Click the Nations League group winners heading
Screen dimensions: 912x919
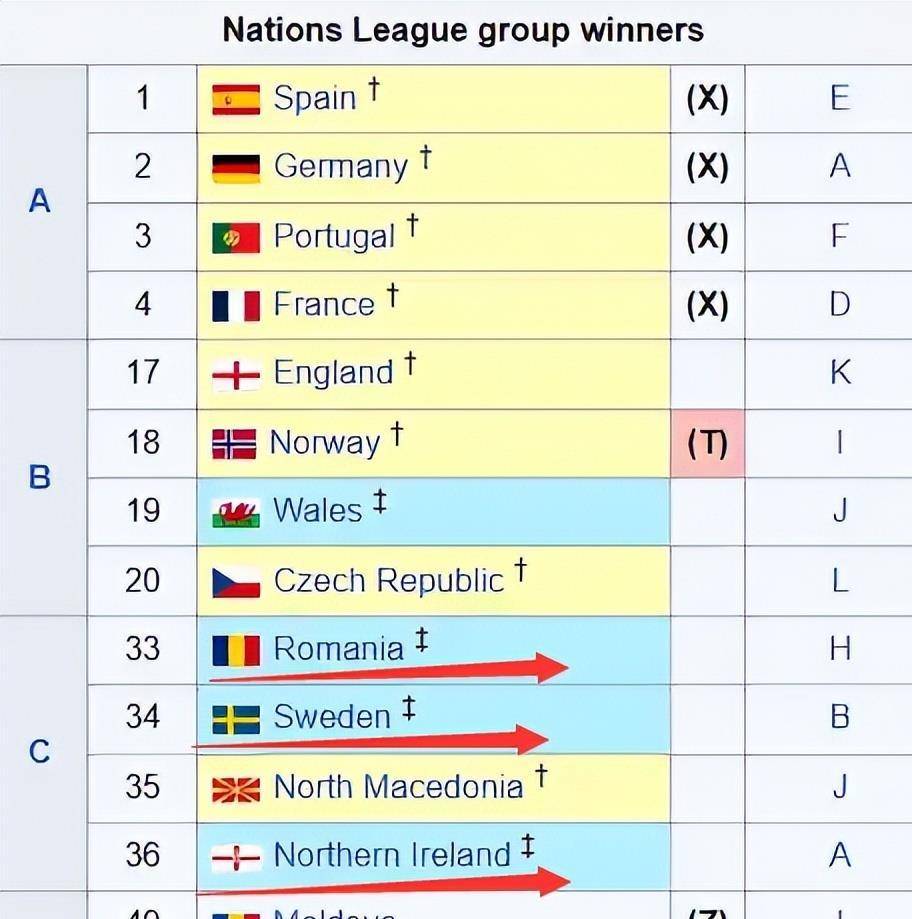(x=463, y=30)
